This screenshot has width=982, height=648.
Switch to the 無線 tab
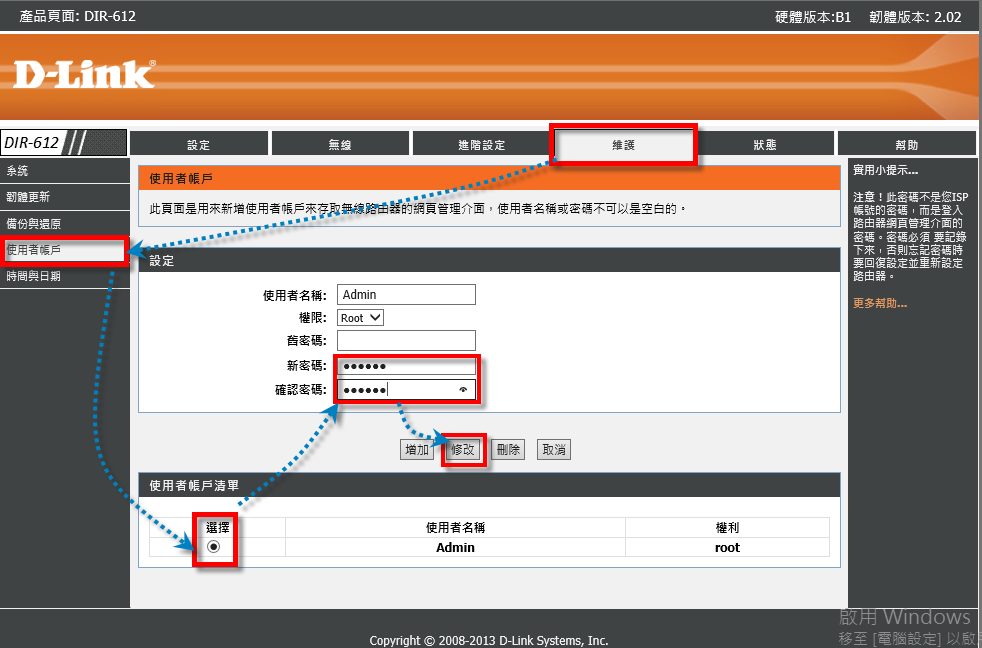[340, 144]
